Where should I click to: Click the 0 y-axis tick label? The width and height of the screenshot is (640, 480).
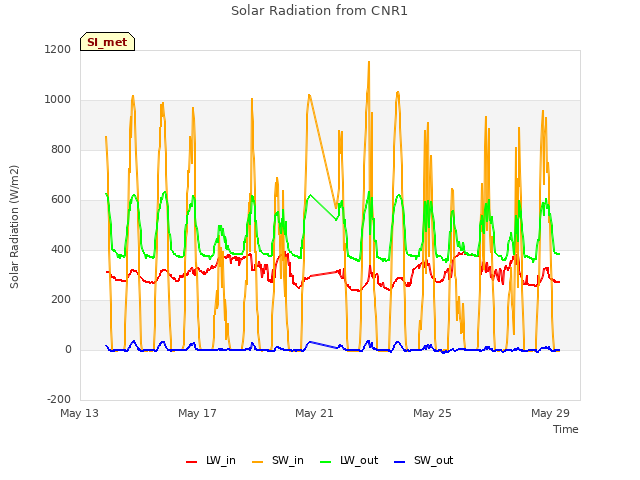coord(68,350)
